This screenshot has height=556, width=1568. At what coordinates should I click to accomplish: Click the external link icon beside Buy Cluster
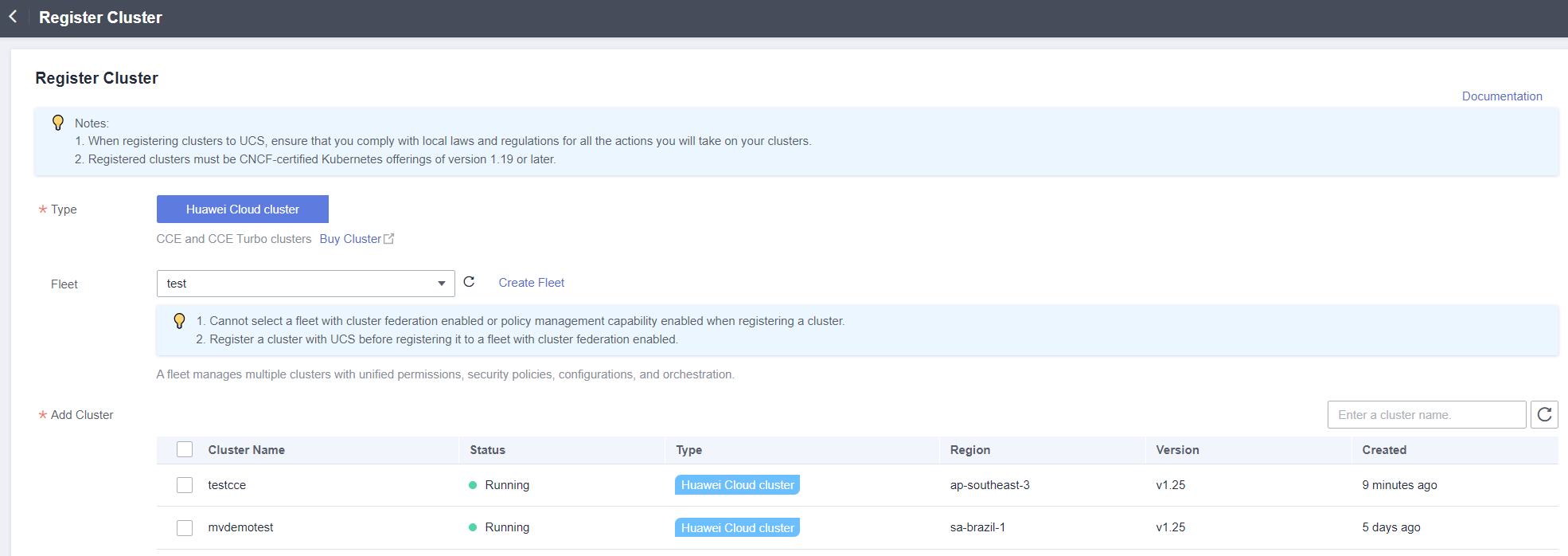coord(388,239)
